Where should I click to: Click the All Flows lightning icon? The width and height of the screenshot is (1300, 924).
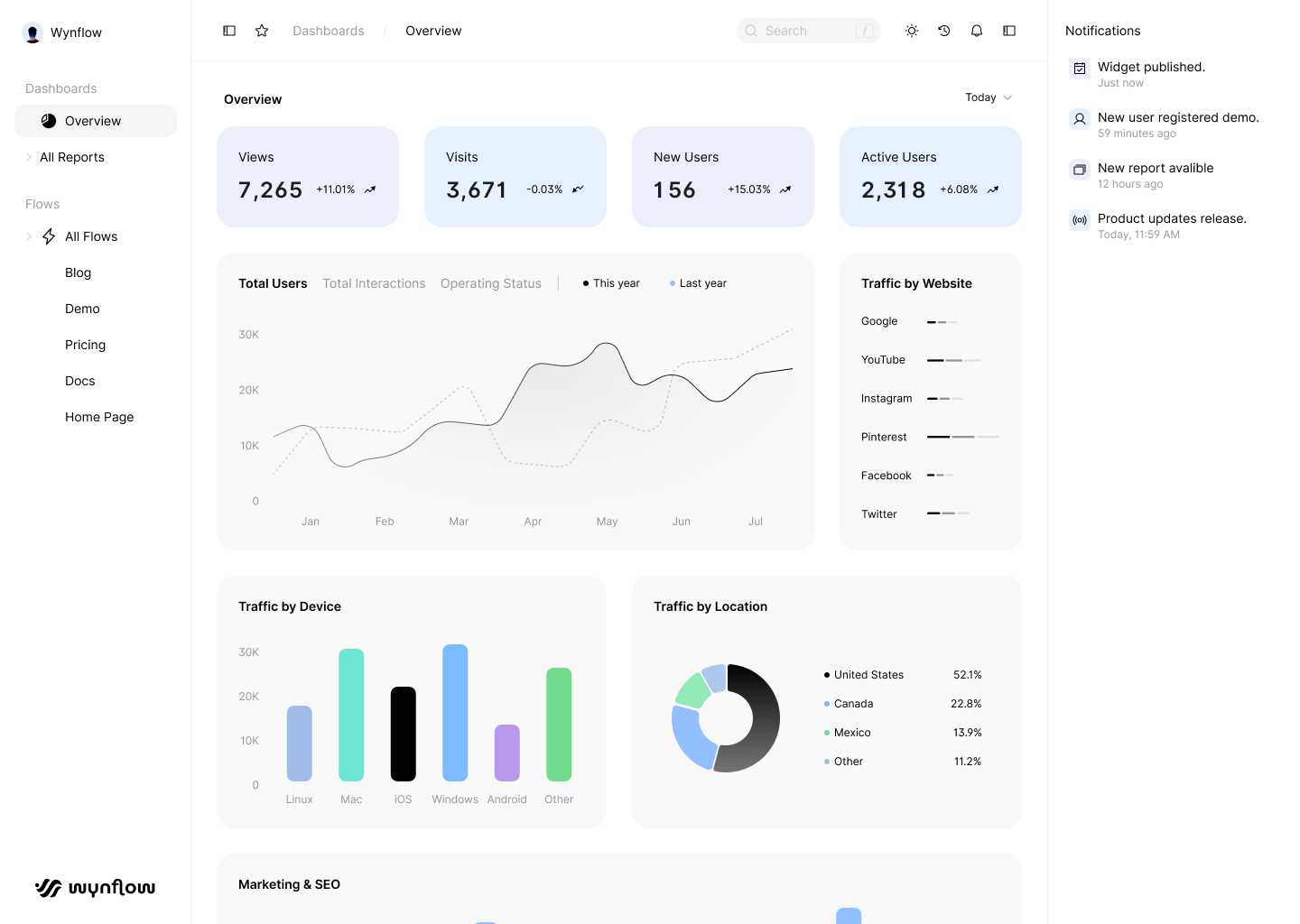click(49, 236)
